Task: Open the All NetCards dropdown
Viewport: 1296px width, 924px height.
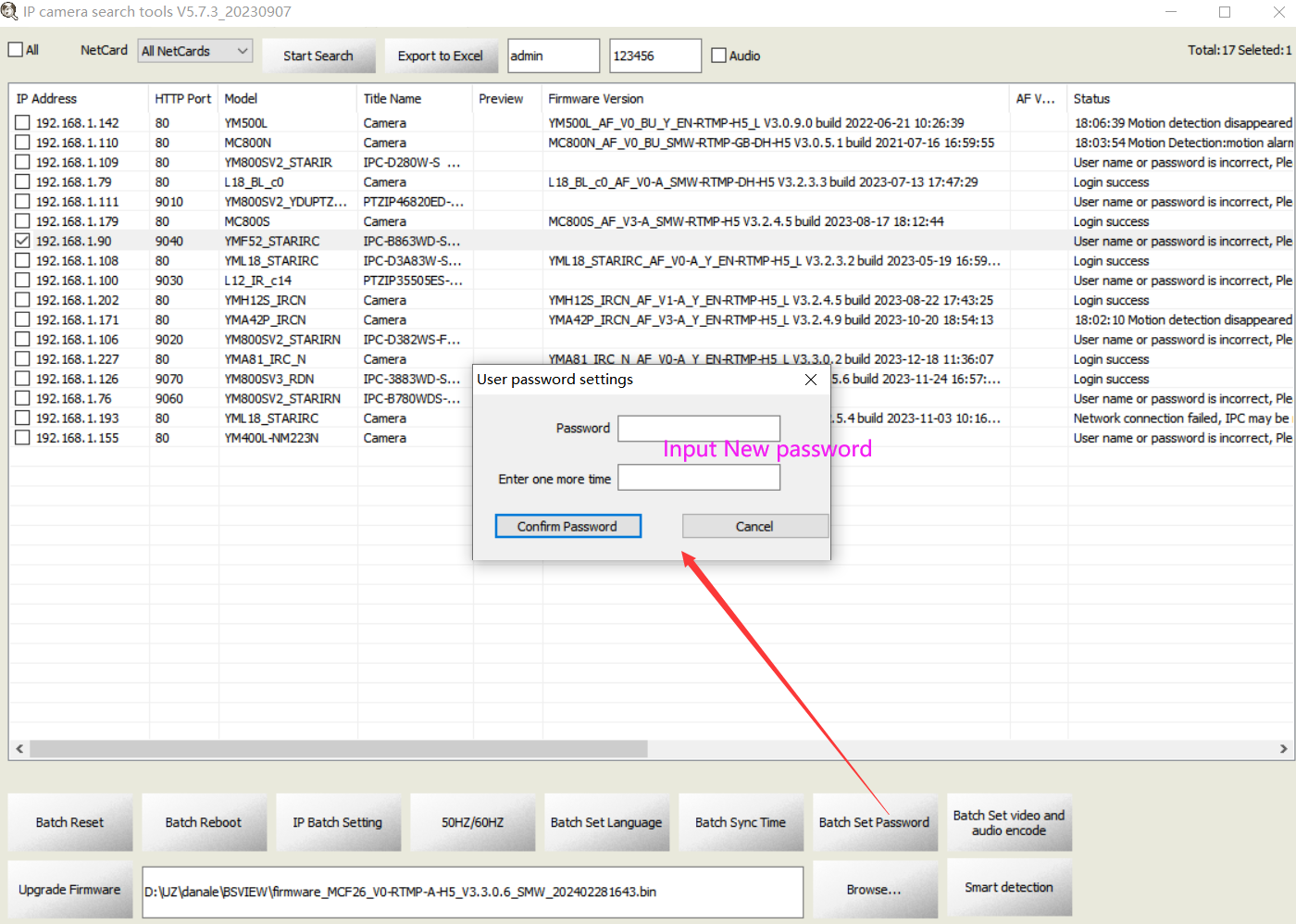Action: pyautogui.click(x=194, y=51)
